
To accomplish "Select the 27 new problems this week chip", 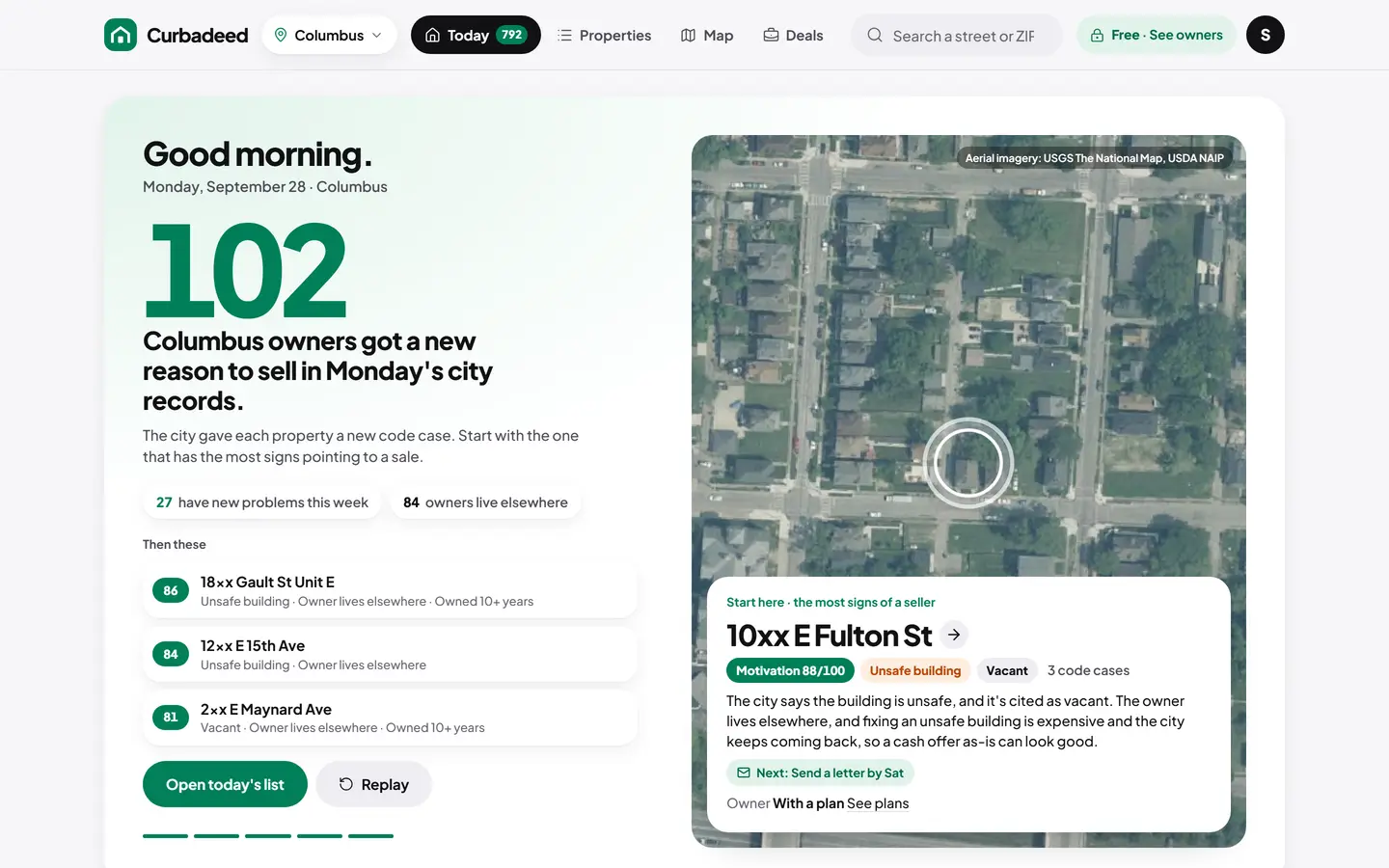I will [262, 502].
